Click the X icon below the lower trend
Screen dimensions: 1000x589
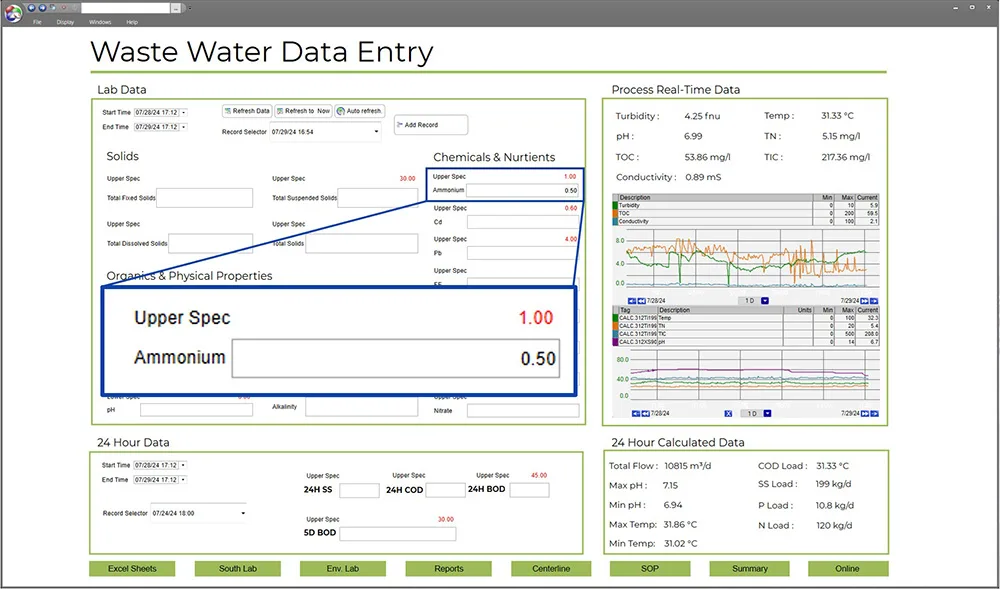point(728,413)
